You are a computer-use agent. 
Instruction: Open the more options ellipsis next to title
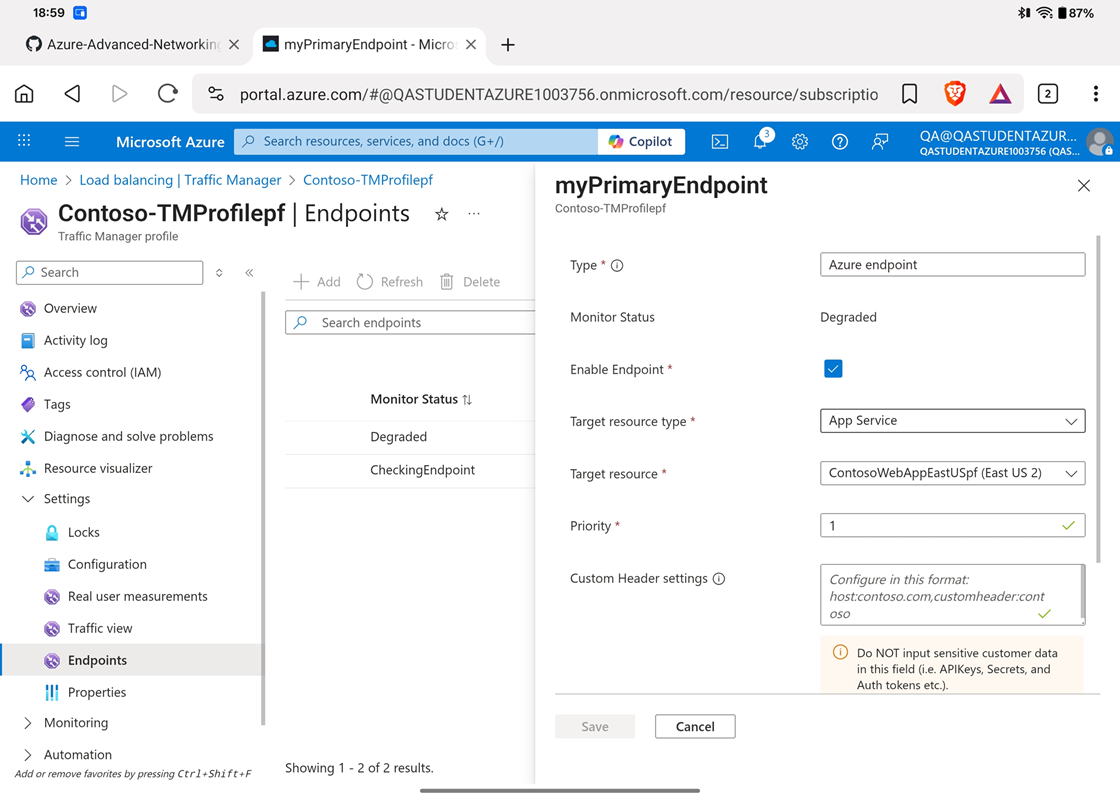pyautogui.click(x=474, y=214)
